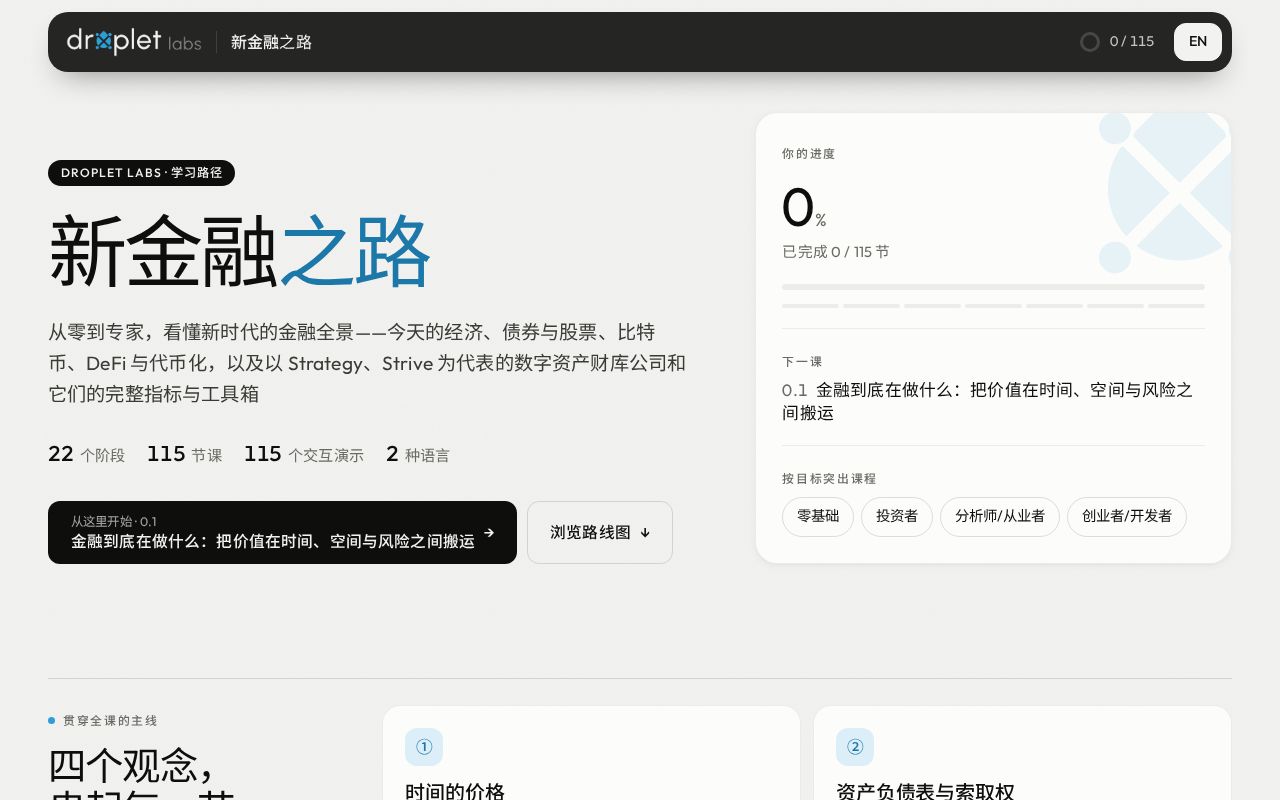Screen dimensions: 1280x800
Task: Open the next lesson 0.1 link in progress card
Action: point(993,401)
